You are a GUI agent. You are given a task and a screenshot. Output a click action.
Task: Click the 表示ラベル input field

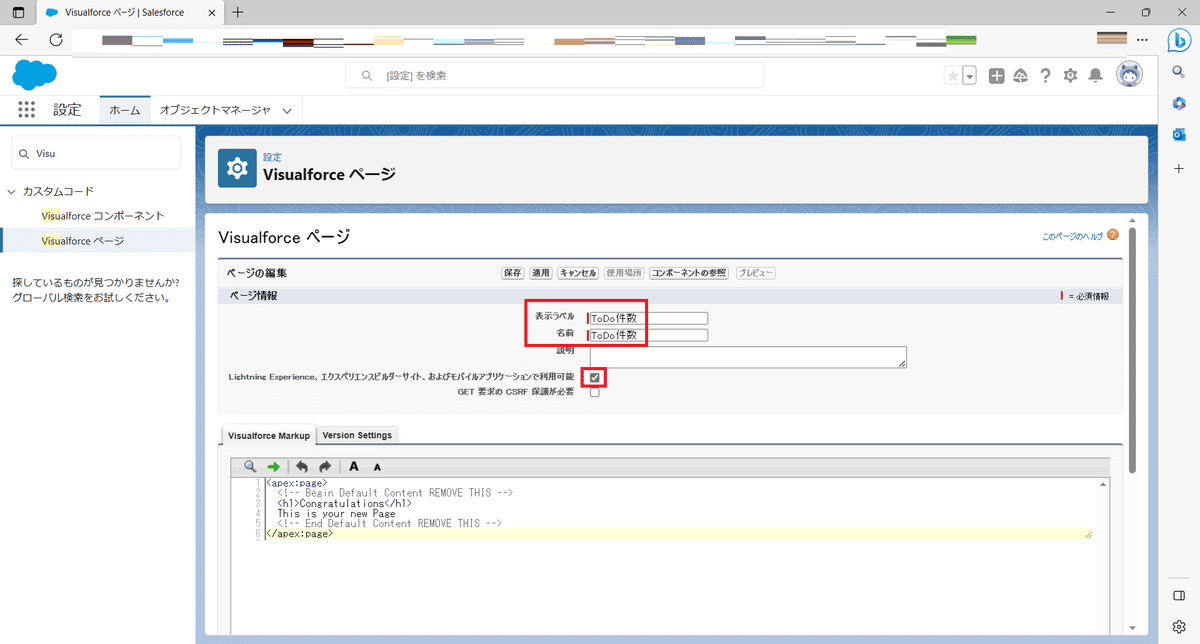point(648,318)
